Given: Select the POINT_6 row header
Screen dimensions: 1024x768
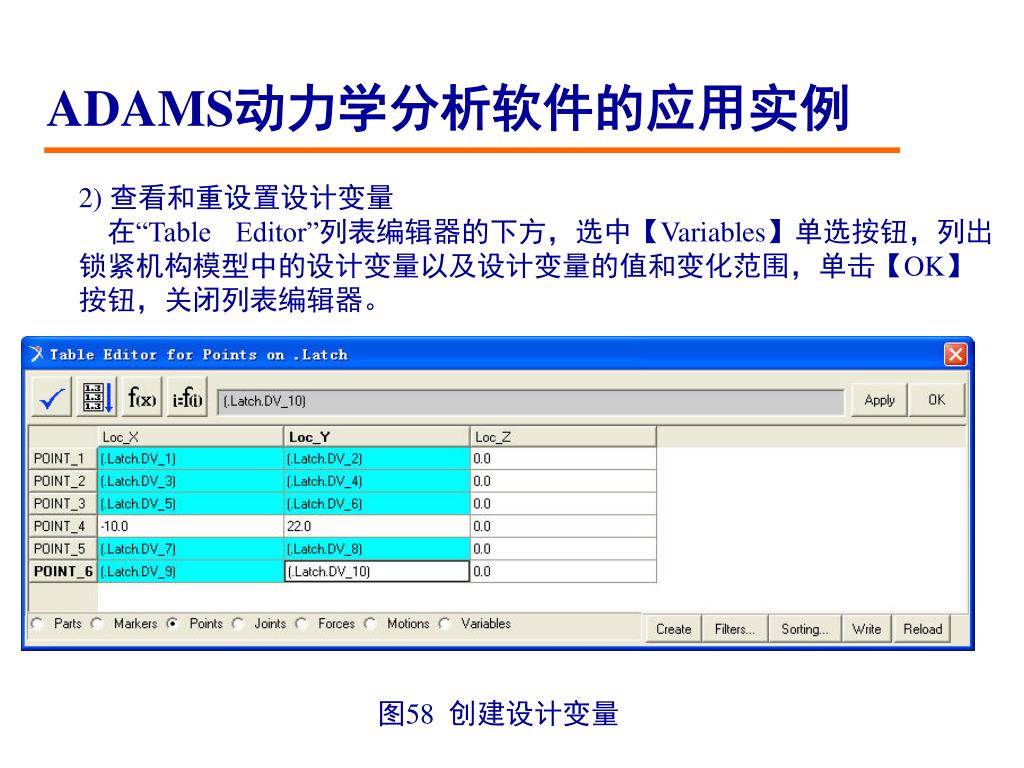Looking at the screenshot, I should 63,571.
